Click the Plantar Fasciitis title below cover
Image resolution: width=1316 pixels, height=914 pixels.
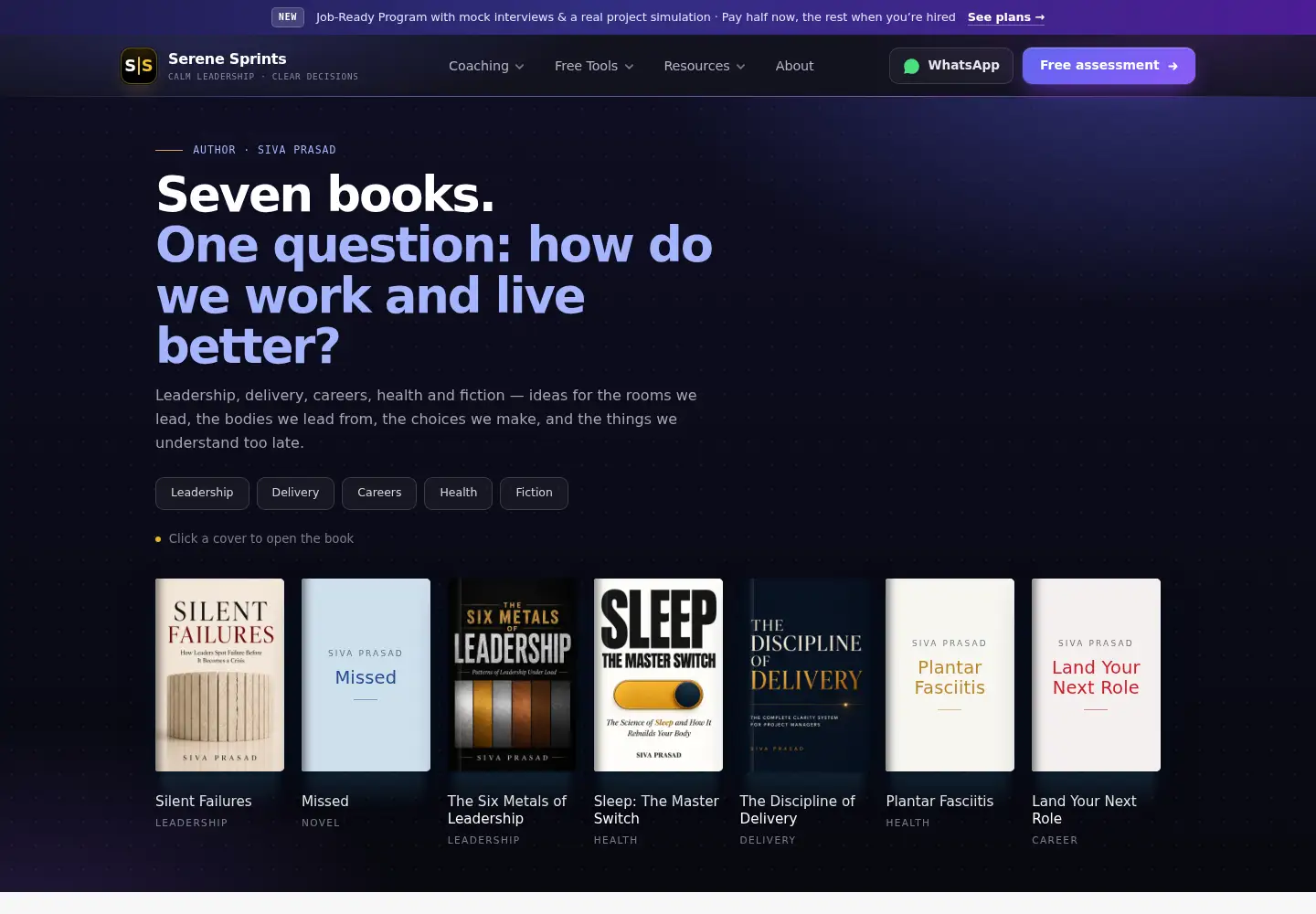939,802
